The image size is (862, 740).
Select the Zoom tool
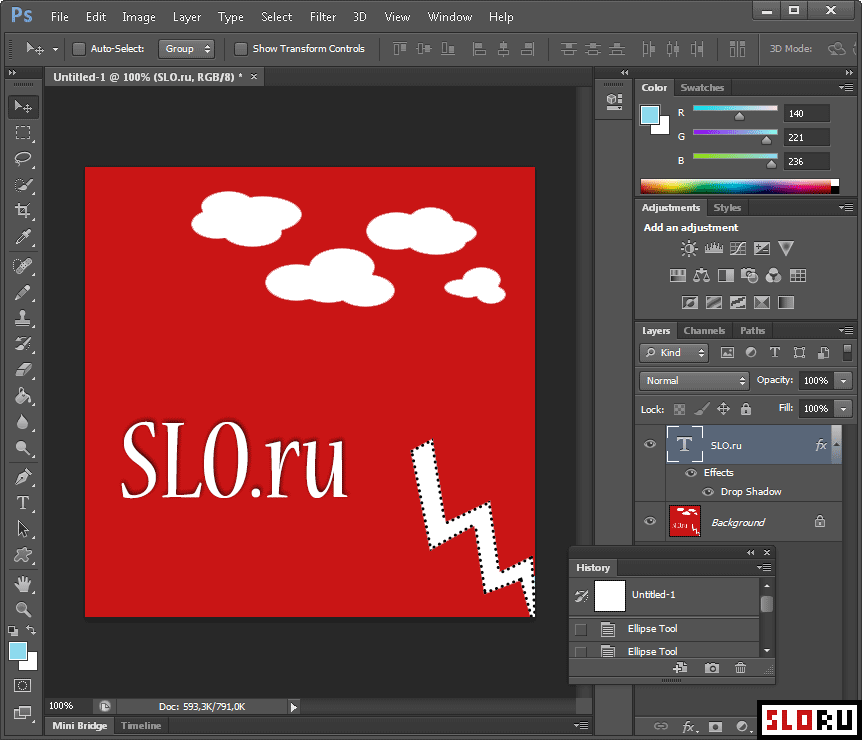23,609
